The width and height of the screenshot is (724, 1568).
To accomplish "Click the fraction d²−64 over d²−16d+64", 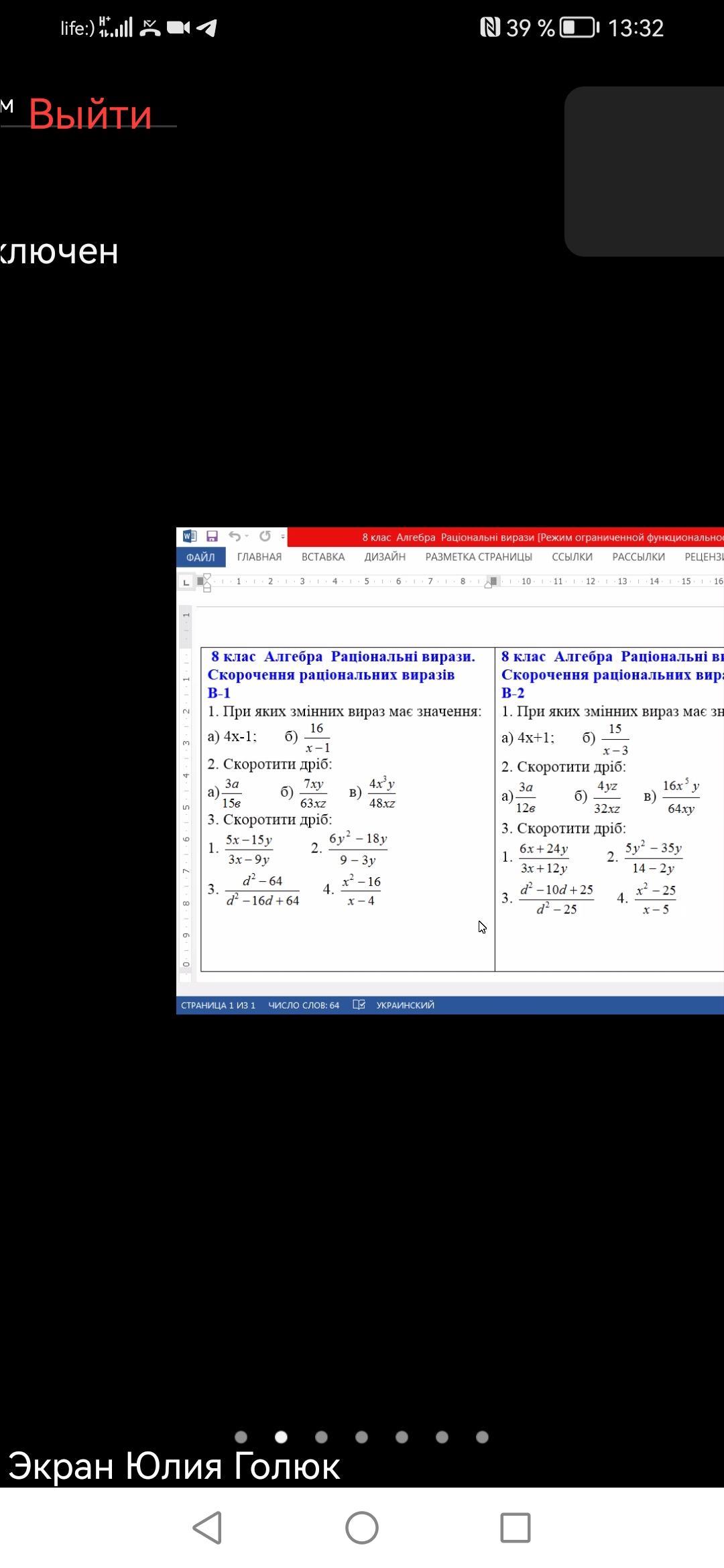I will click(x=263, y=891).
